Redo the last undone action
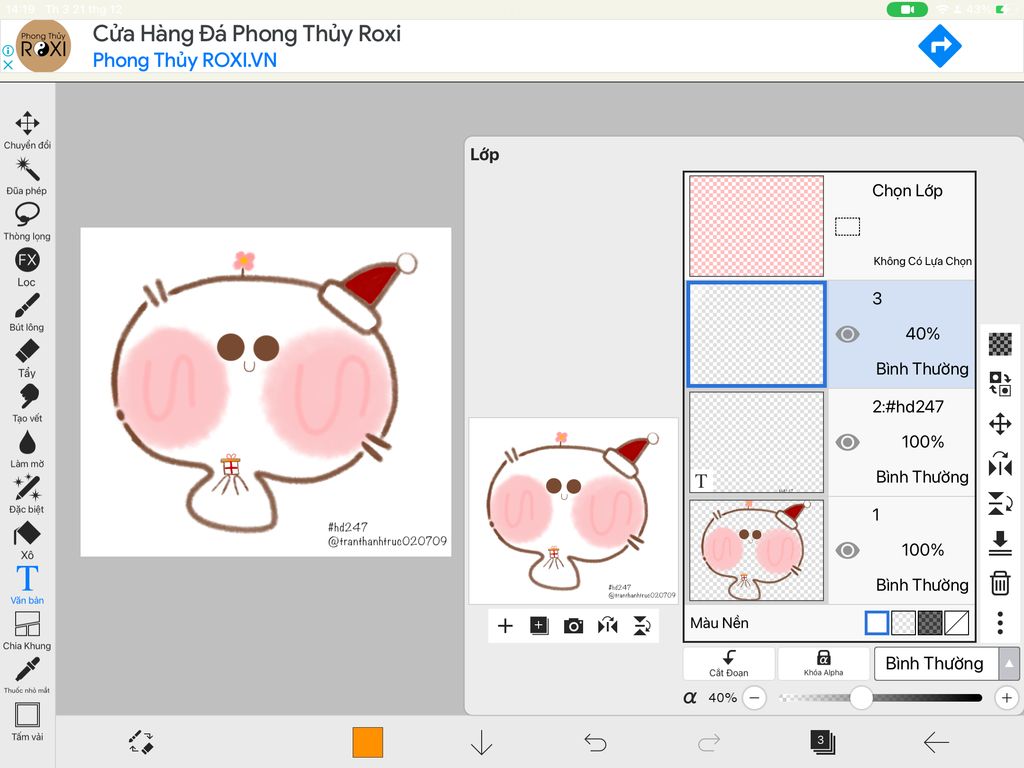Screen dimensions: 1024x768 (709, 743)
